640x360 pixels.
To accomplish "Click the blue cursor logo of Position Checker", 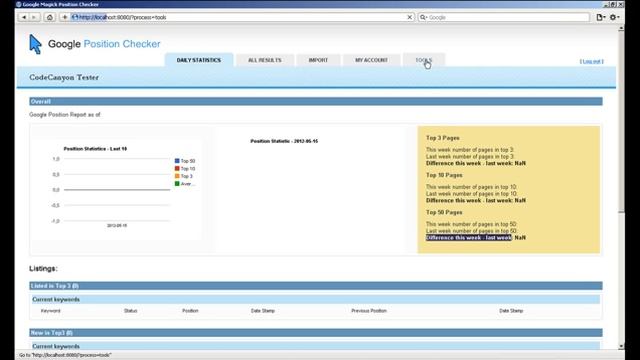I will tap(35, 44).
